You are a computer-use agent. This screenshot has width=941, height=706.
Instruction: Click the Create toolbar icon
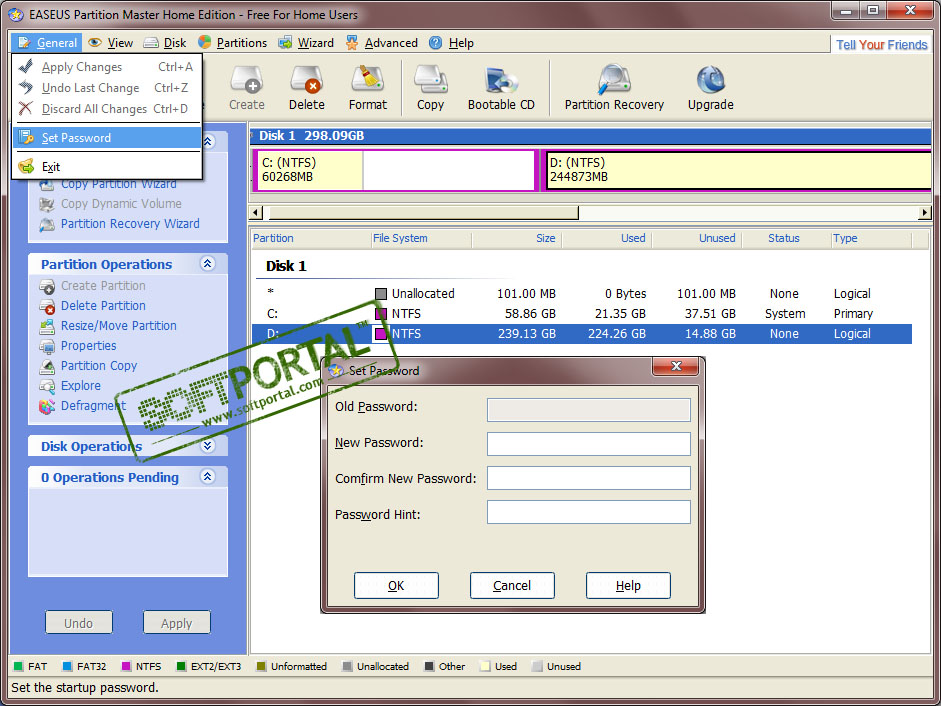point(247,88)
